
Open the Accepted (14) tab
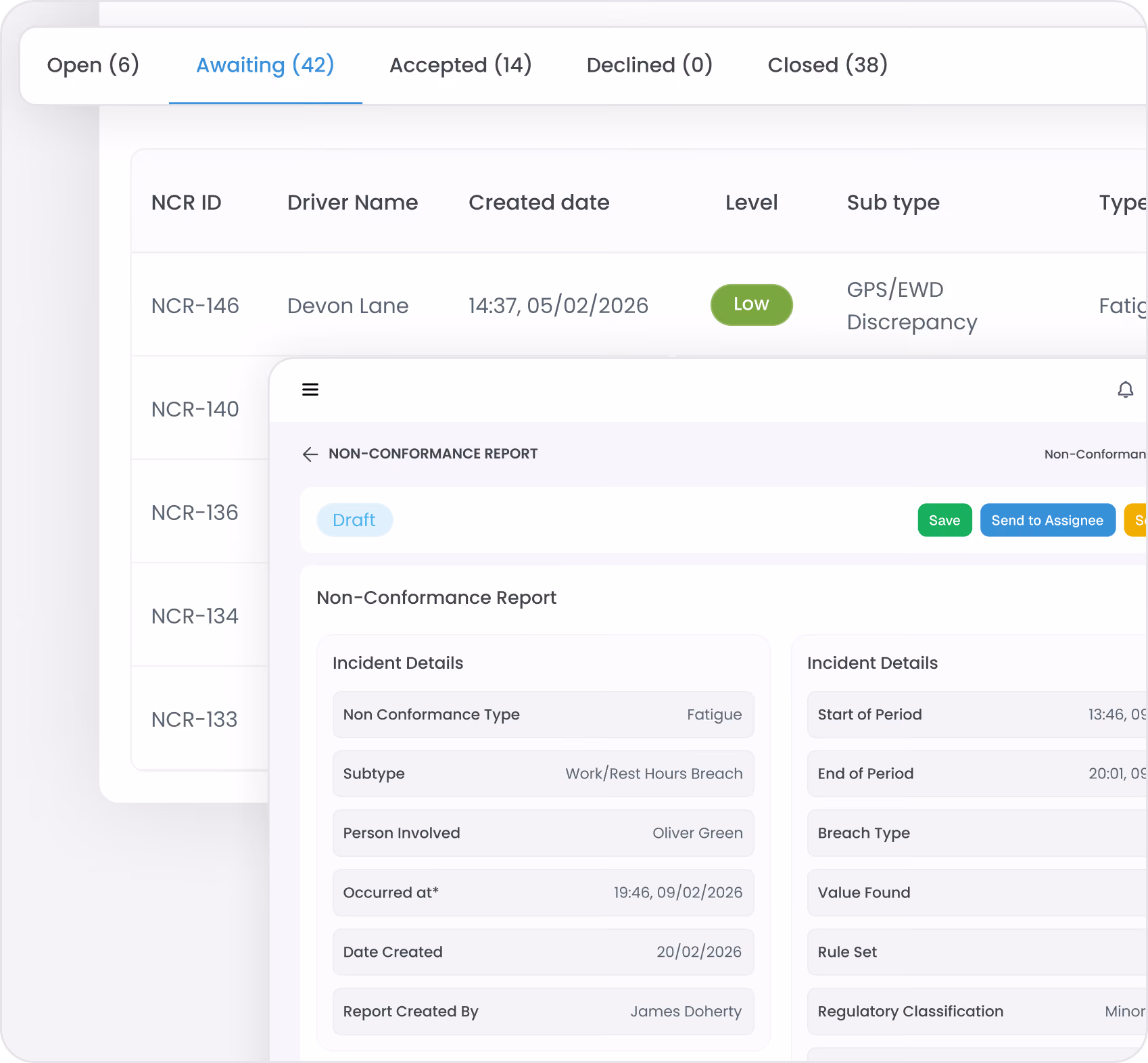tap(460, 65)
